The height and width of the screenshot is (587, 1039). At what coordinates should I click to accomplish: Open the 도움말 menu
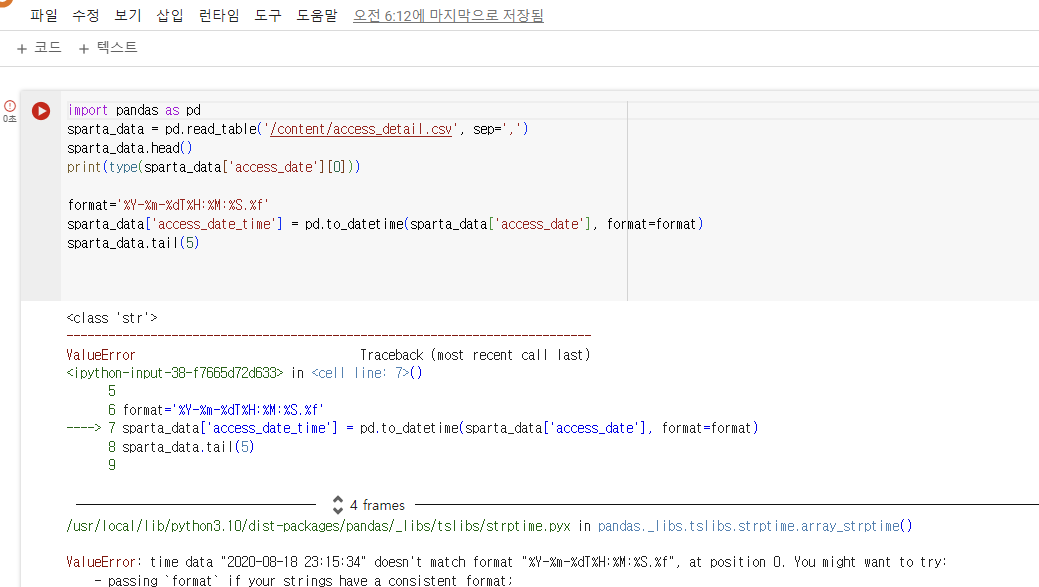pyautogui.click(x=317, y=15)
